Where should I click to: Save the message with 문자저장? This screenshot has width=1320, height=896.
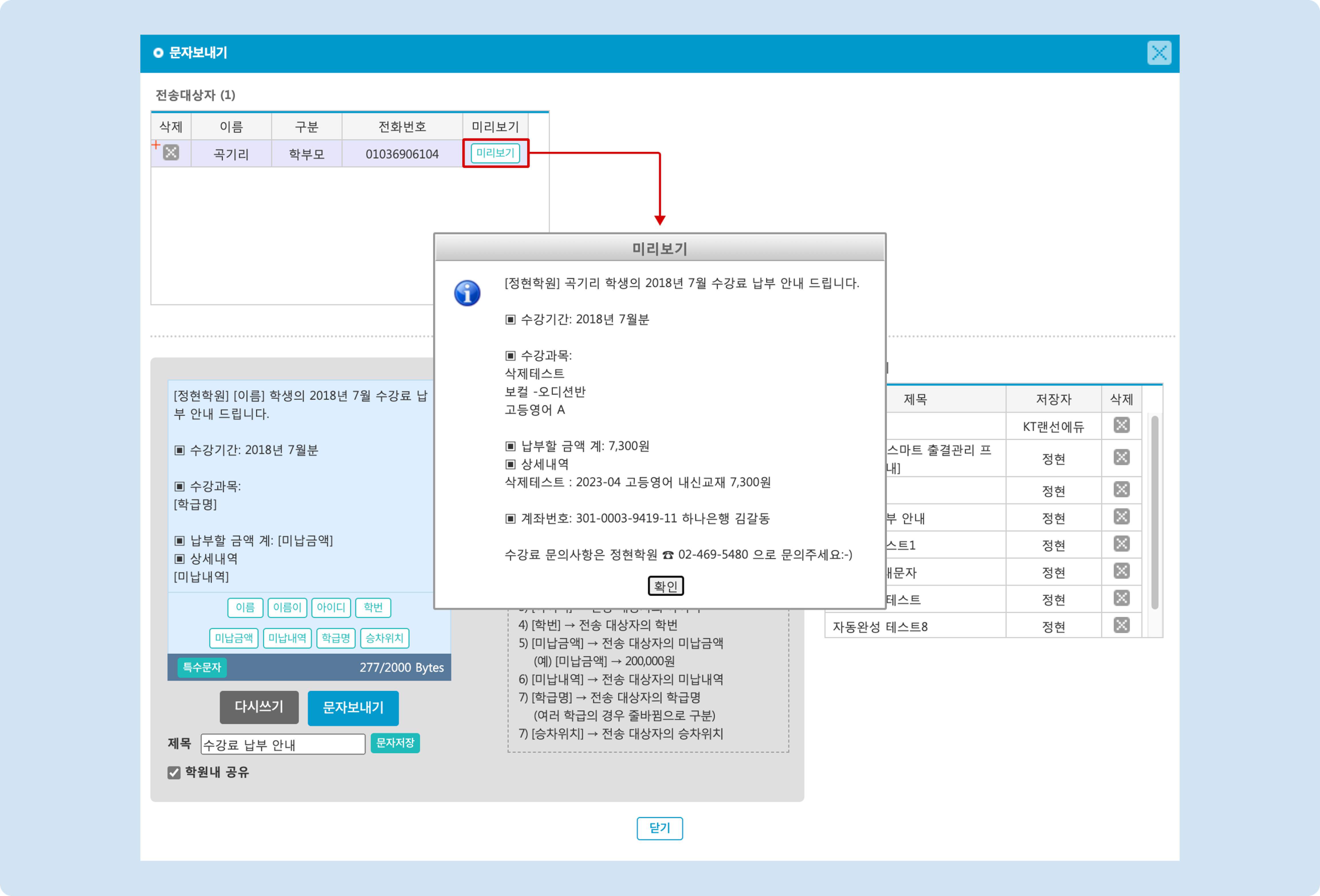click(395, 743)
